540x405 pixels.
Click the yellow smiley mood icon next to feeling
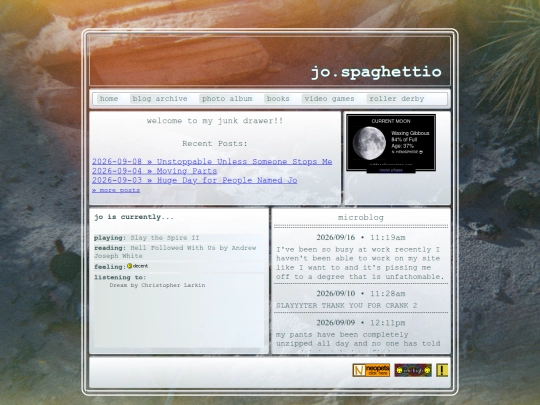[129, 266]
